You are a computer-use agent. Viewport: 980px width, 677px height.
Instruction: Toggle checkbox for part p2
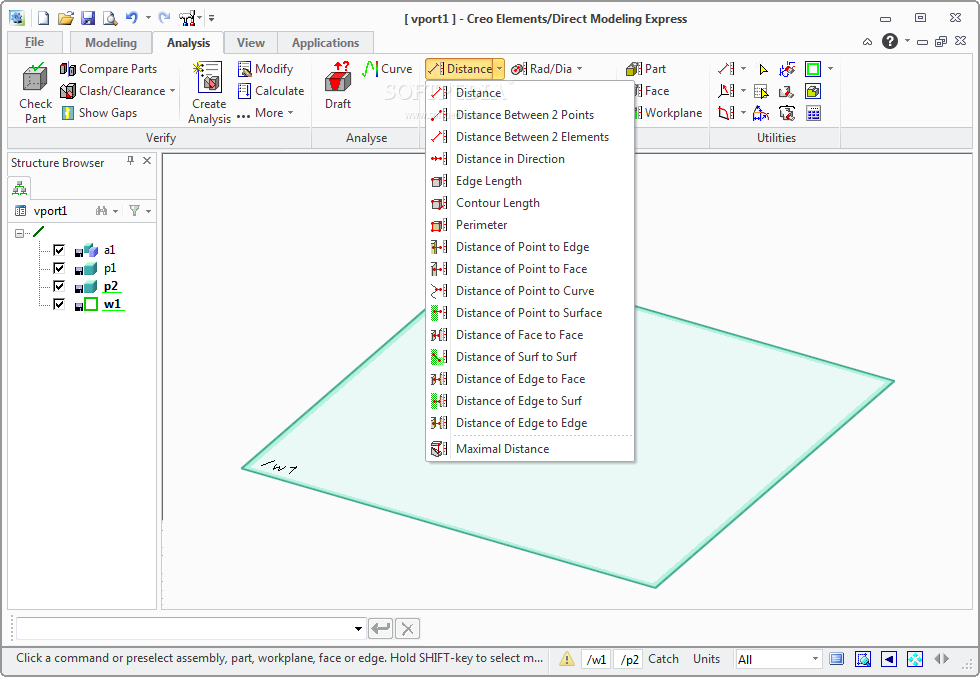59,286
